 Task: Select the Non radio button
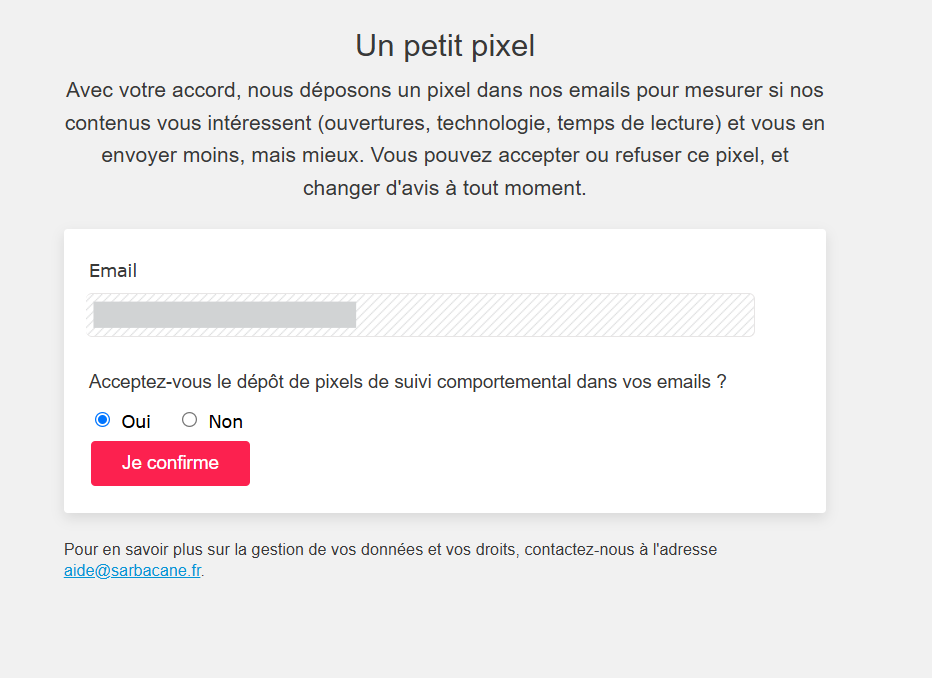tap(190, 420)
